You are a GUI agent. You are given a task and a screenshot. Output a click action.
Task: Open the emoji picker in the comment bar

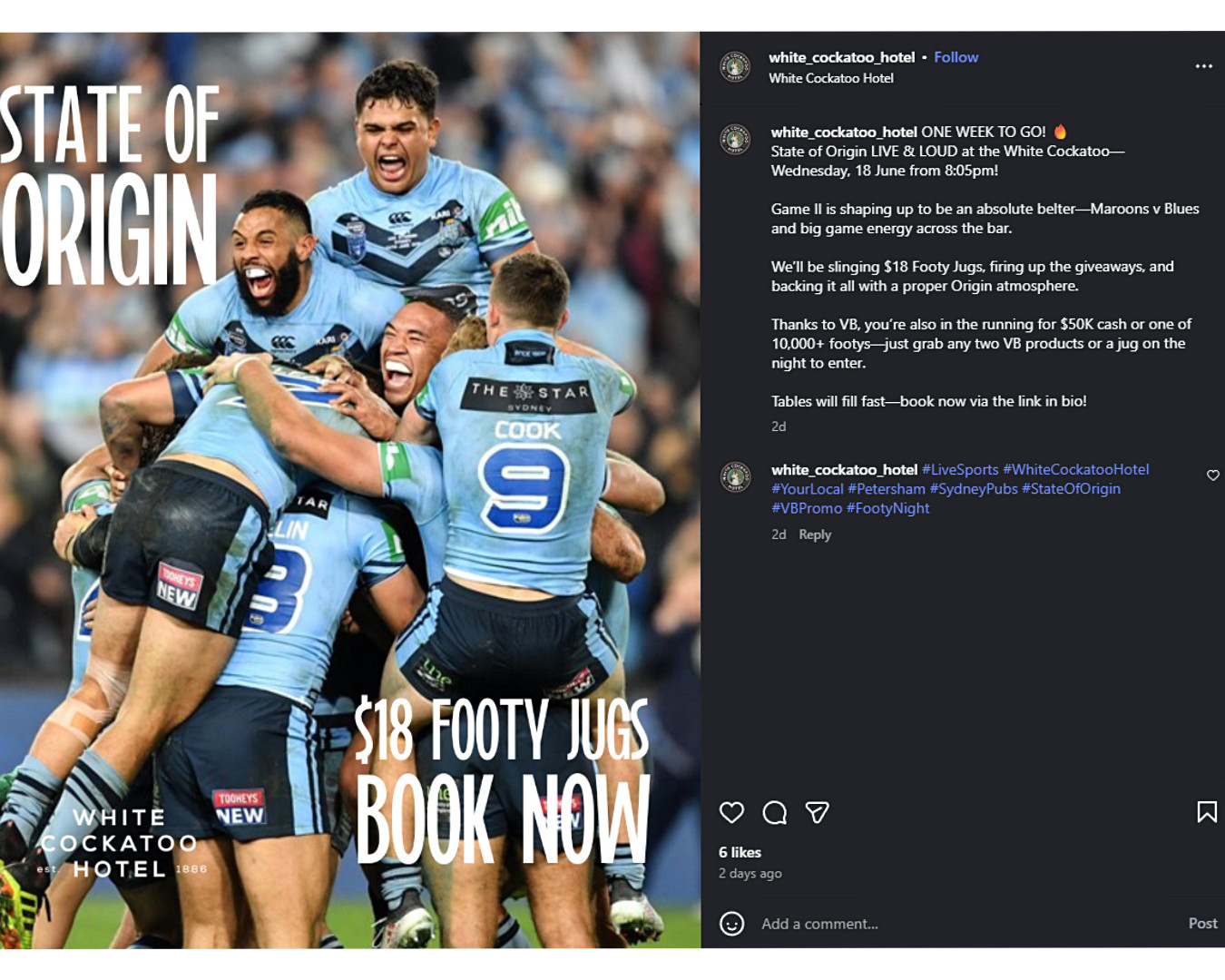(x=731, y=924)
